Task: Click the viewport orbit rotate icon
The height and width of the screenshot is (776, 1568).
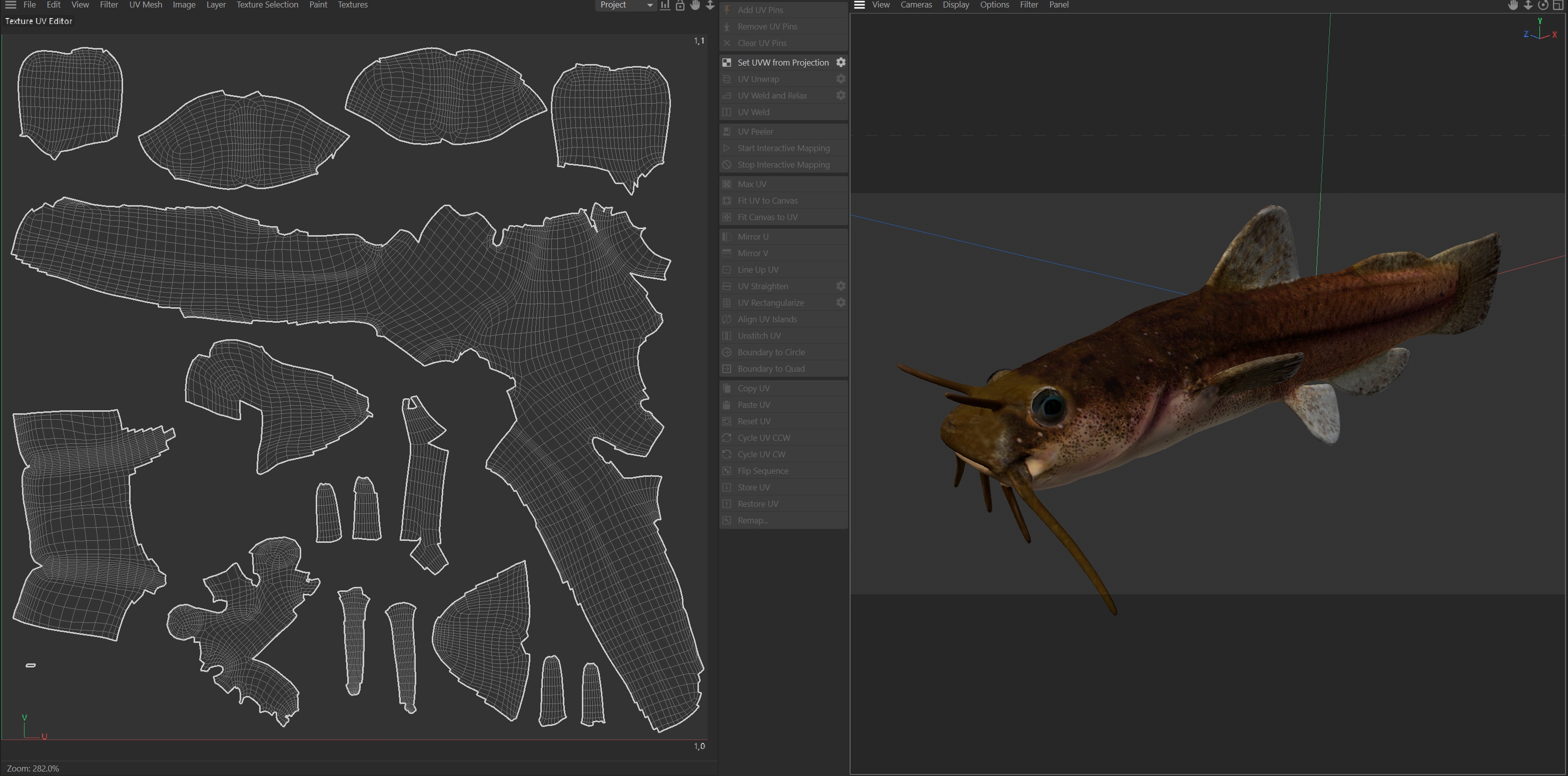Action: [x=1543, y=5]
